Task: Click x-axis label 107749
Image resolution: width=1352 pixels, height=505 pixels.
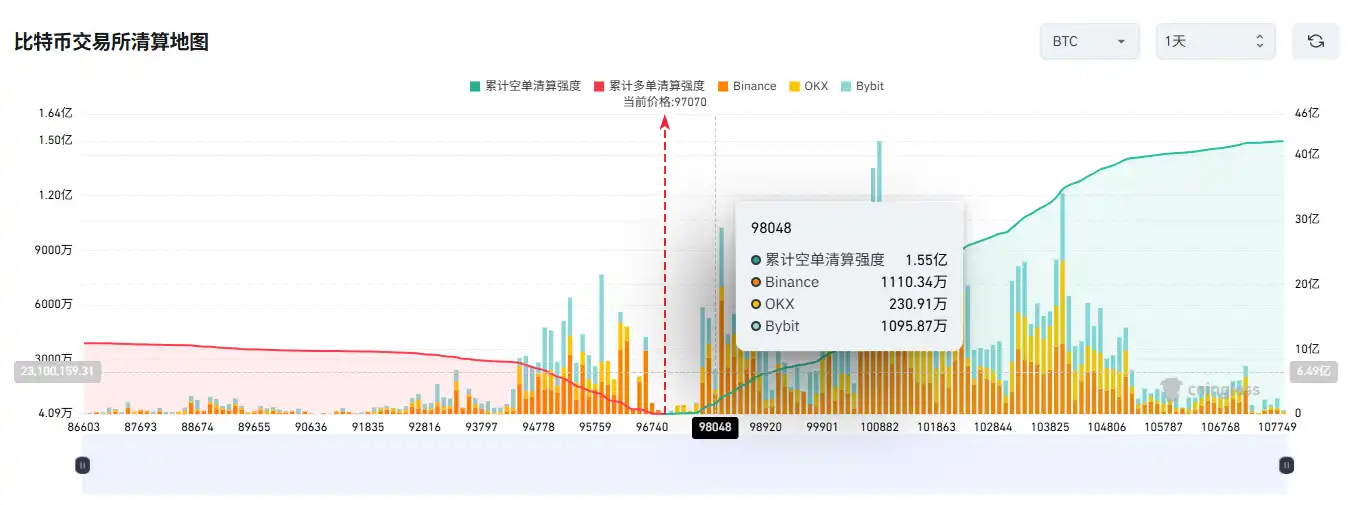Action: click(x=1276, y=427)
